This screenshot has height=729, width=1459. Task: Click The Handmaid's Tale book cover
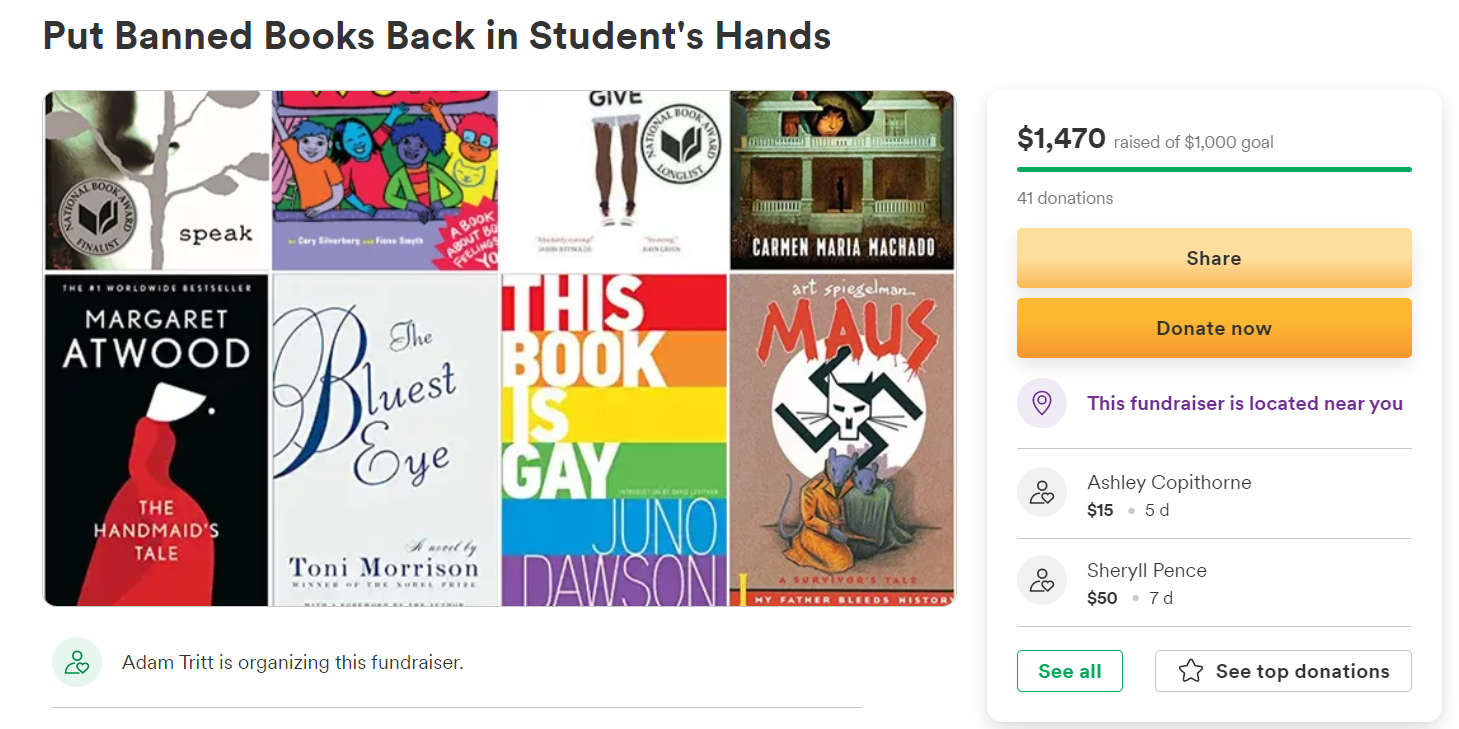click(x=157, y=440)
